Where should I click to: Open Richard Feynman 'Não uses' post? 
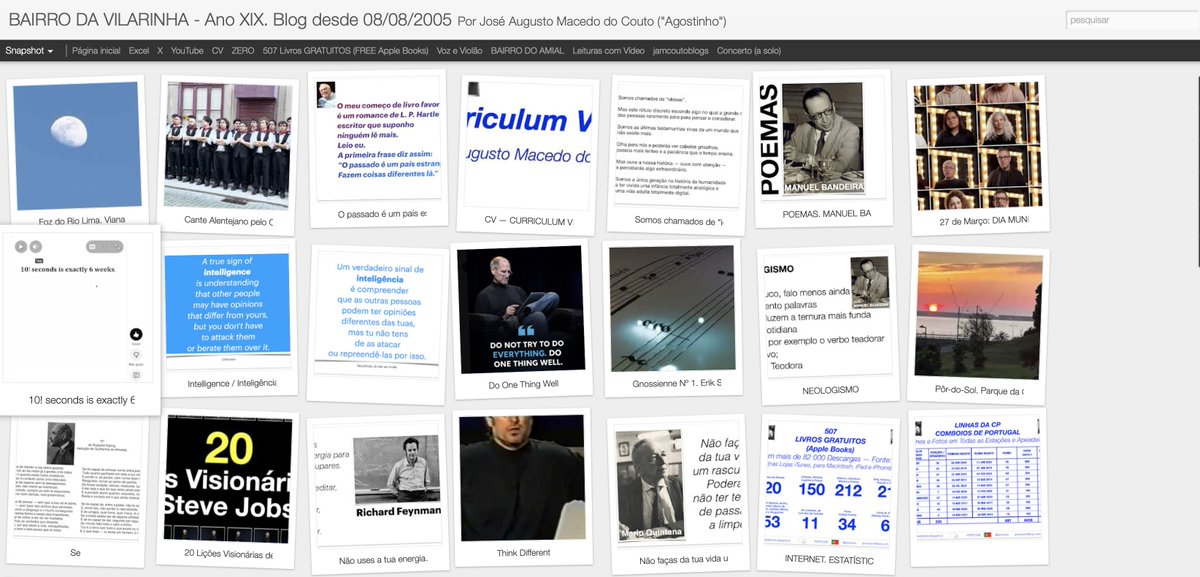378,485
